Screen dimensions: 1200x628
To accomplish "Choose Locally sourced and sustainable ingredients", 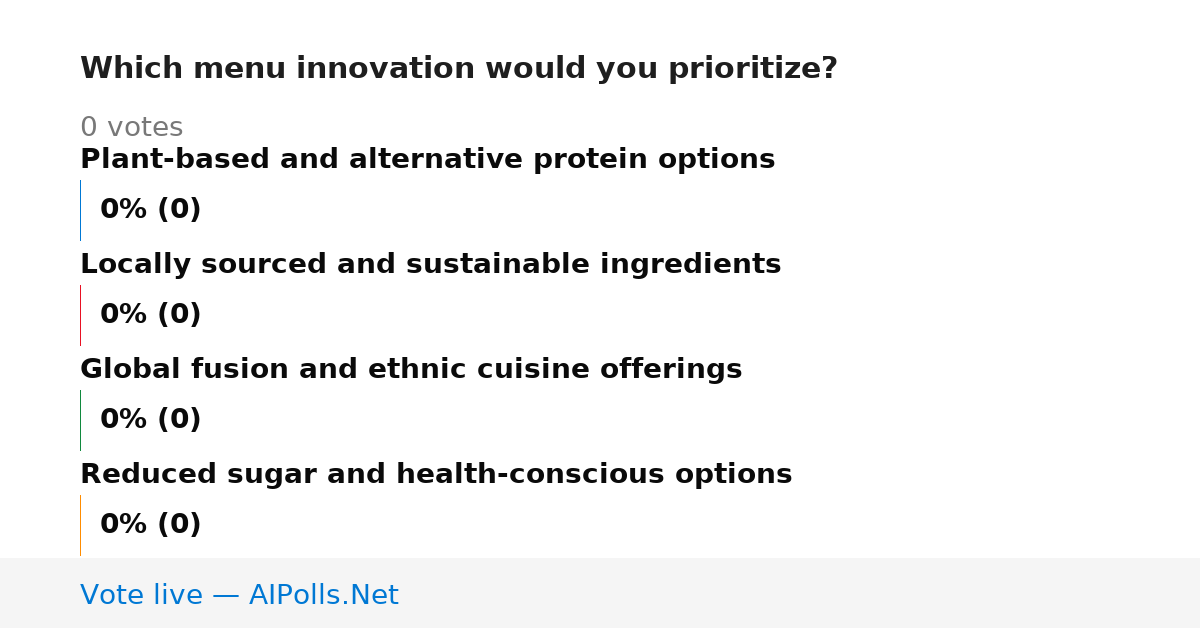I will [430, 265].
